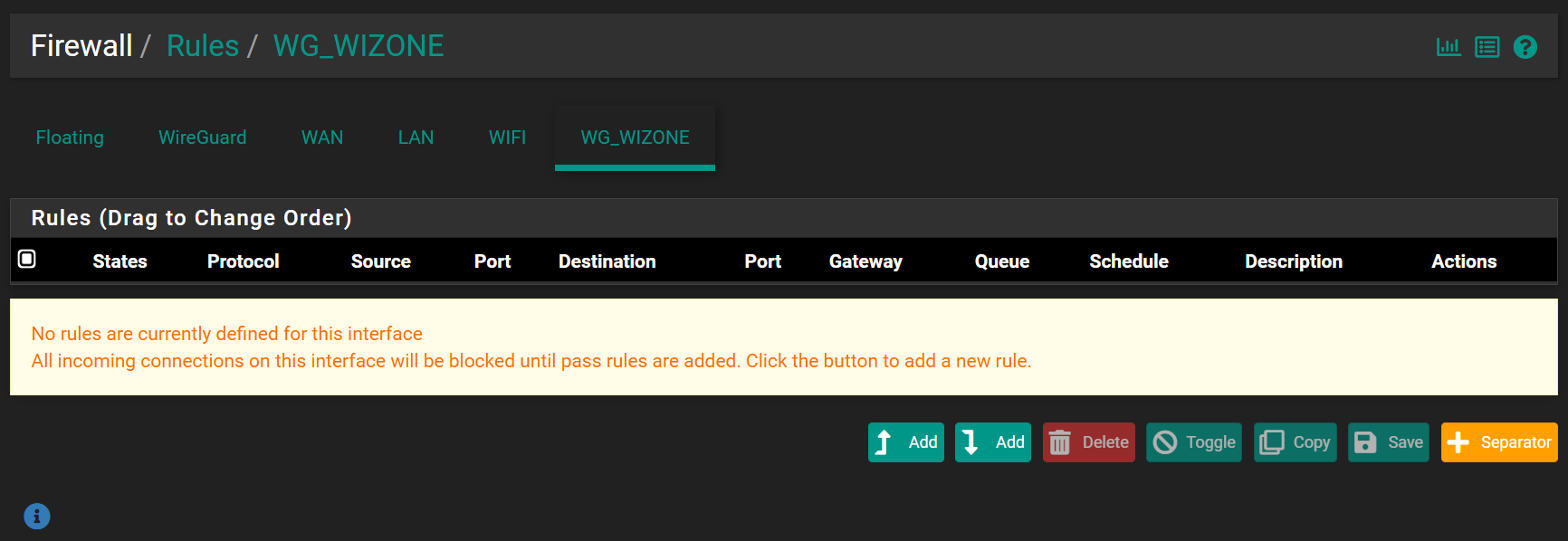Screen dimensions: 1568x541
Task: Open the firewall states chart icon
Action: (1448, 46)
